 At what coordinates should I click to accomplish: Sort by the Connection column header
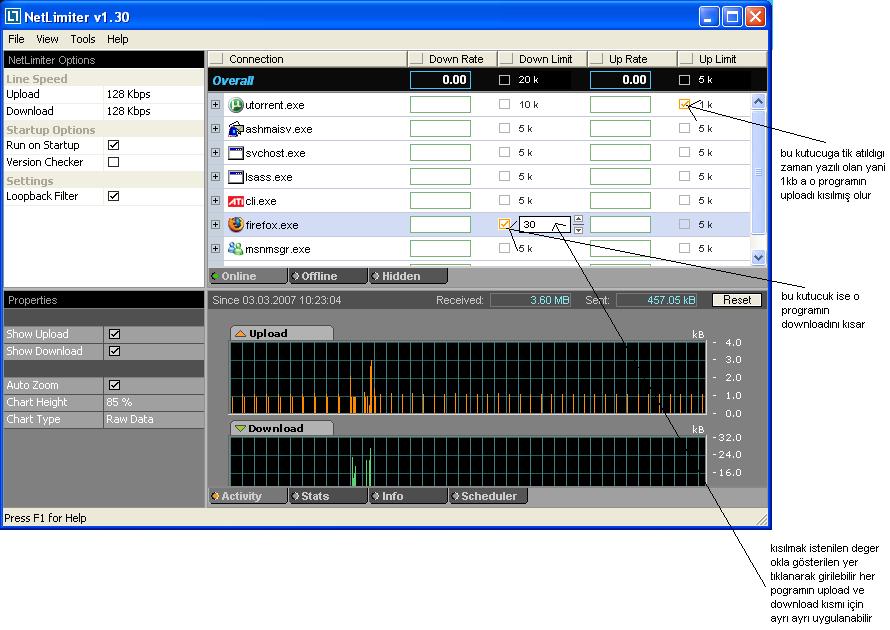(x=308, y=59)
